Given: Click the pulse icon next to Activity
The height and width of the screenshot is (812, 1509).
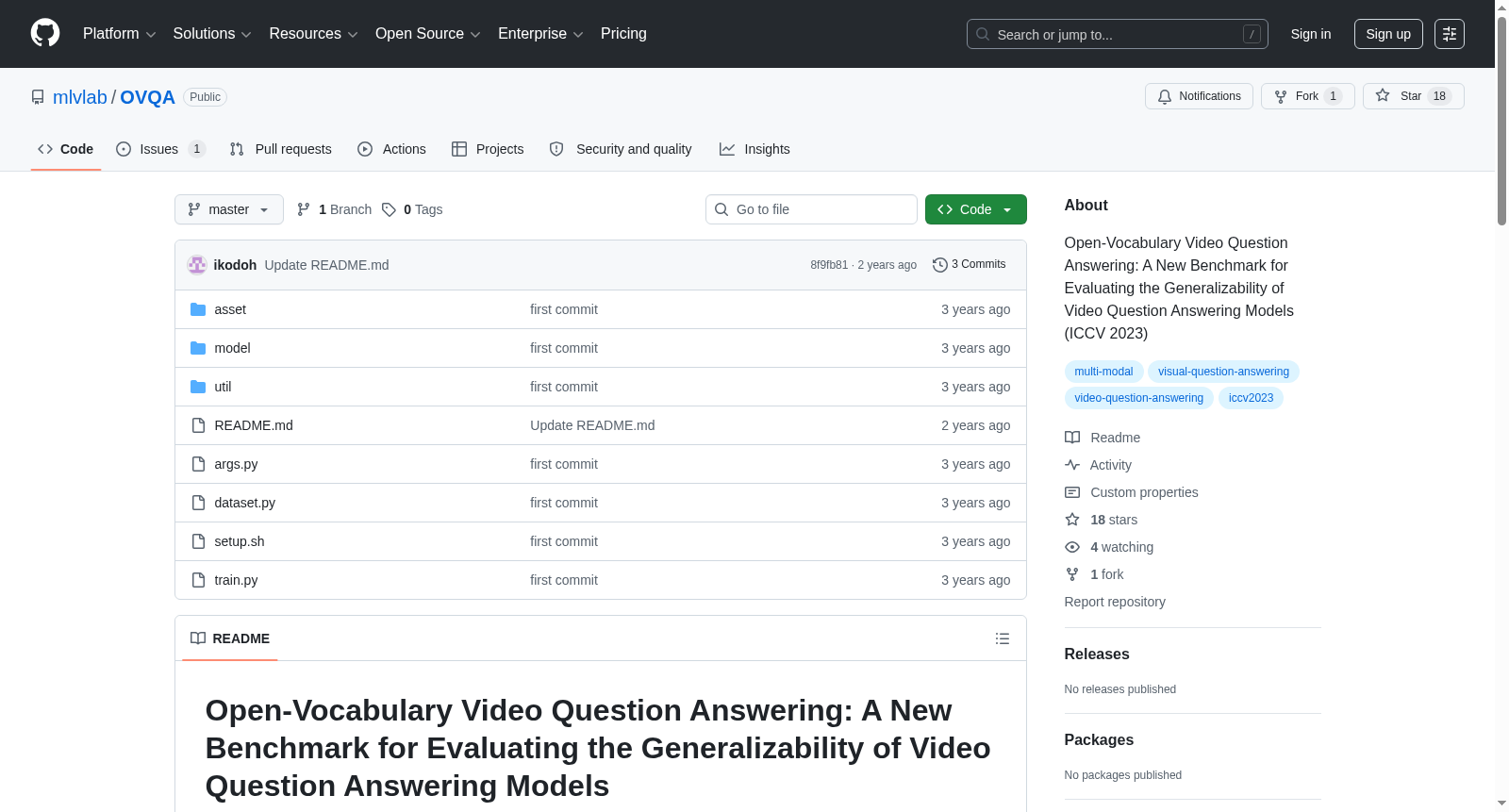Looking at the screenshot, I should (x=1072, y=465).
